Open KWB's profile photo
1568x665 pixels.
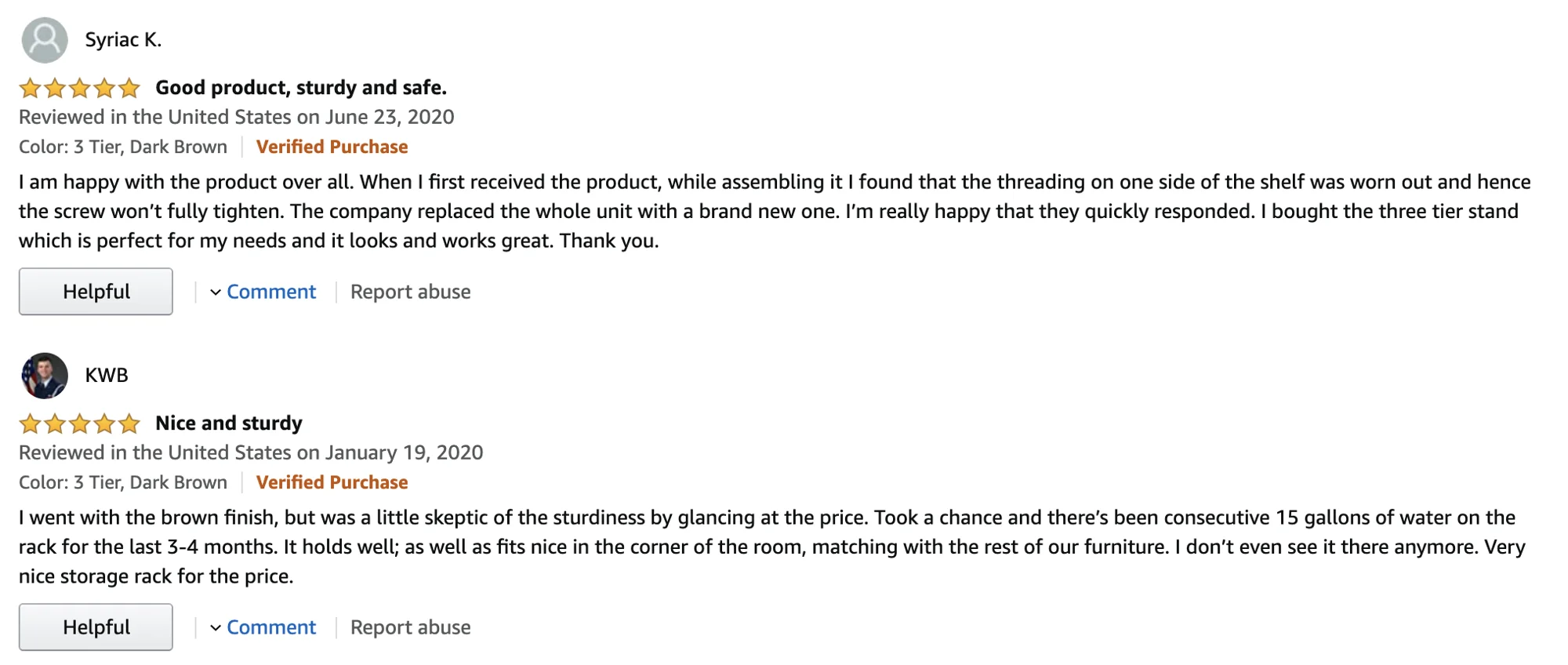45,376
